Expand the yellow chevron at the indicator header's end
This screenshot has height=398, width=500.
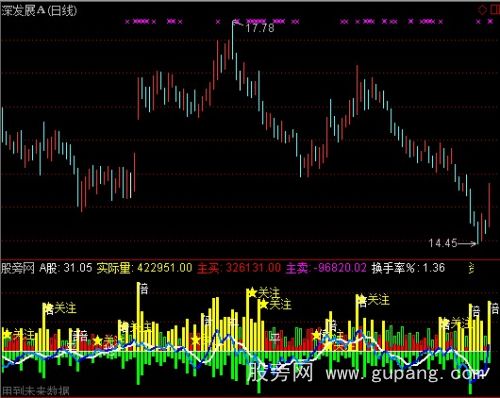click(x=472, y=268)
